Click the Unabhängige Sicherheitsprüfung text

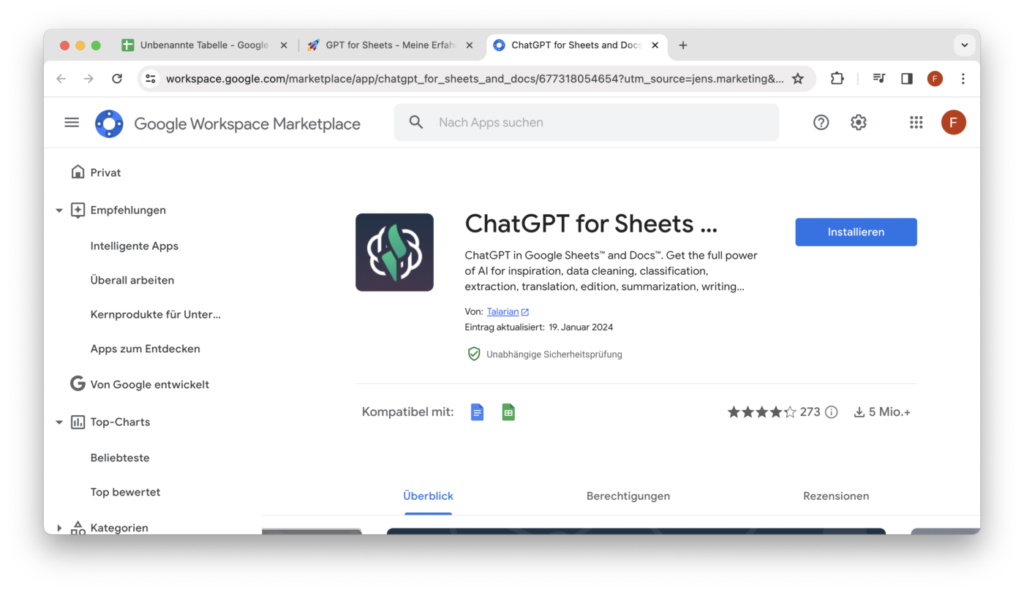pyautogui.click(x=554, y=354)
